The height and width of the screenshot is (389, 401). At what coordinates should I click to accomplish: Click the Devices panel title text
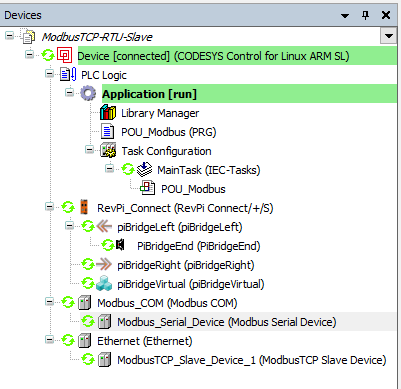(x=23, y=15)
